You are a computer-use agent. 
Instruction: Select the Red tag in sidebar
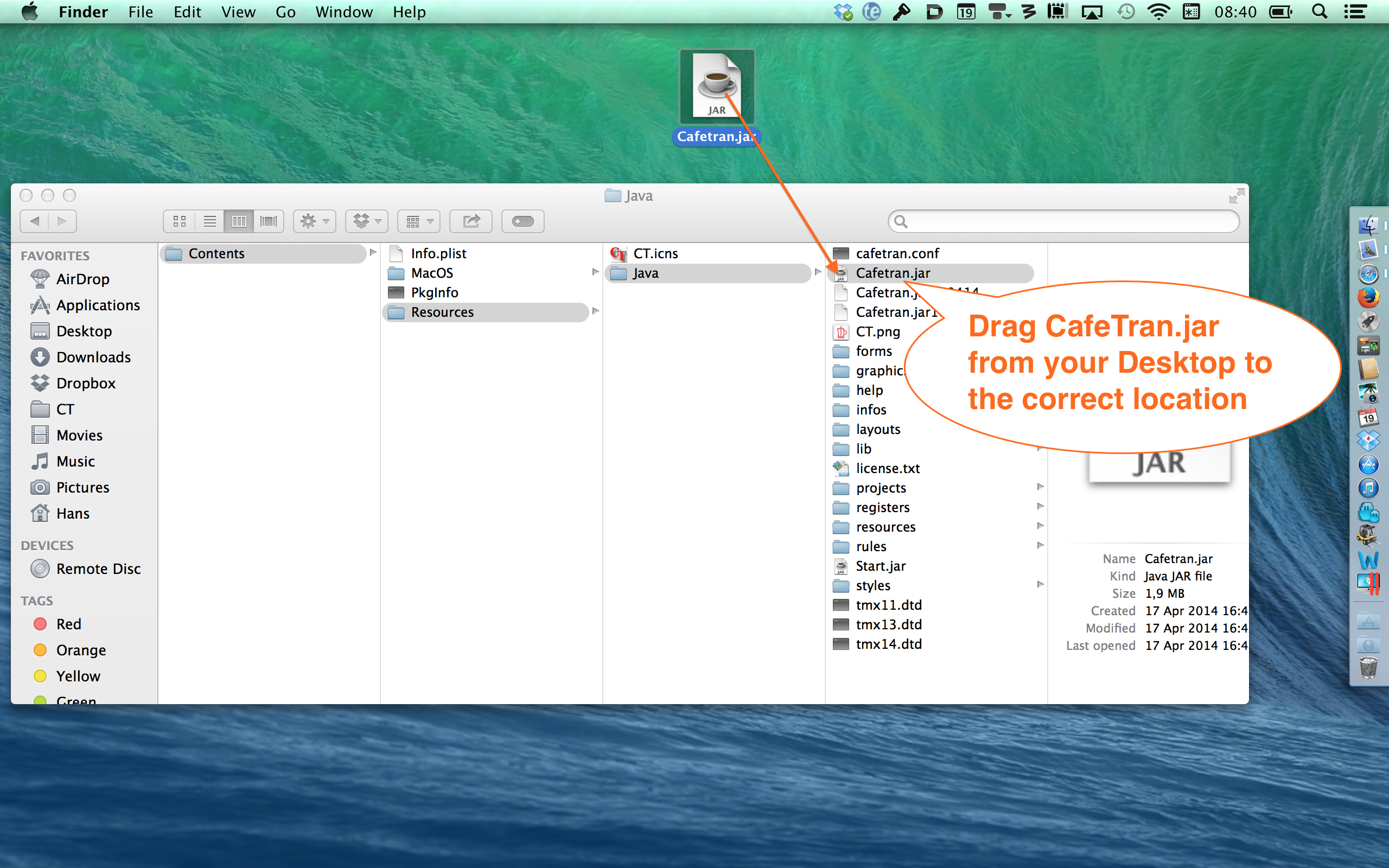(x=68, y=624)
